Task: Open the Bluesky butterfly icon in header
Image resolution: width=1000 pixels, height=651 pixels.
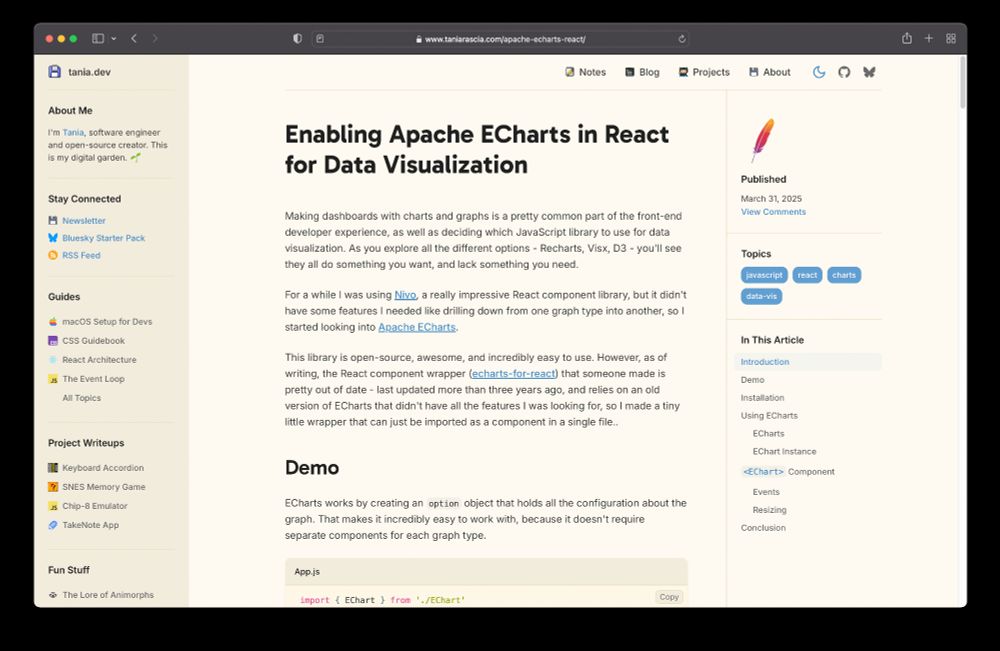Action: [x=869, y=72]
